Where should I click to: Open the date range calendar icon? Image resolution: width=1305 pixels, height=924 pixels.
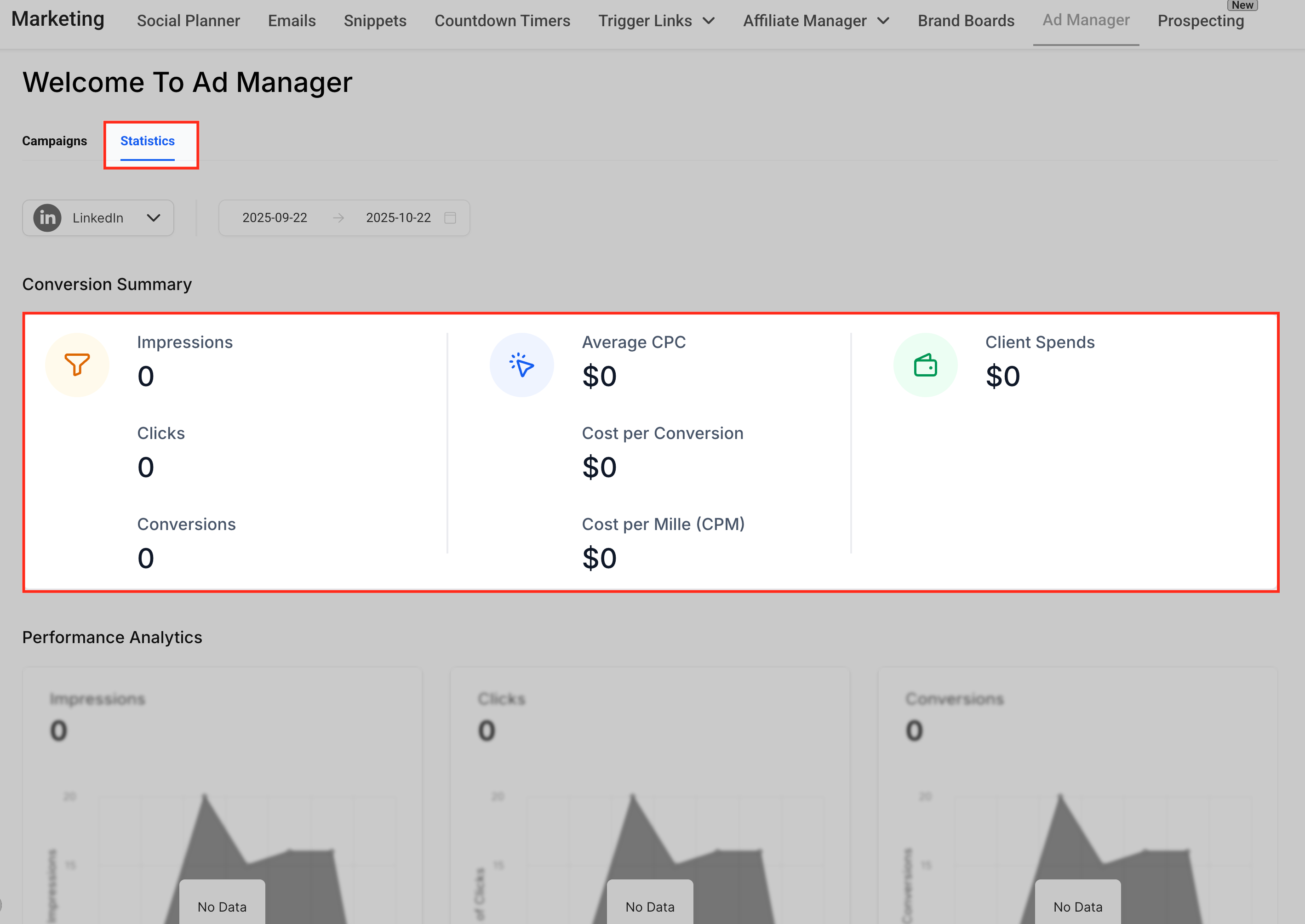(x=450, y=218)
